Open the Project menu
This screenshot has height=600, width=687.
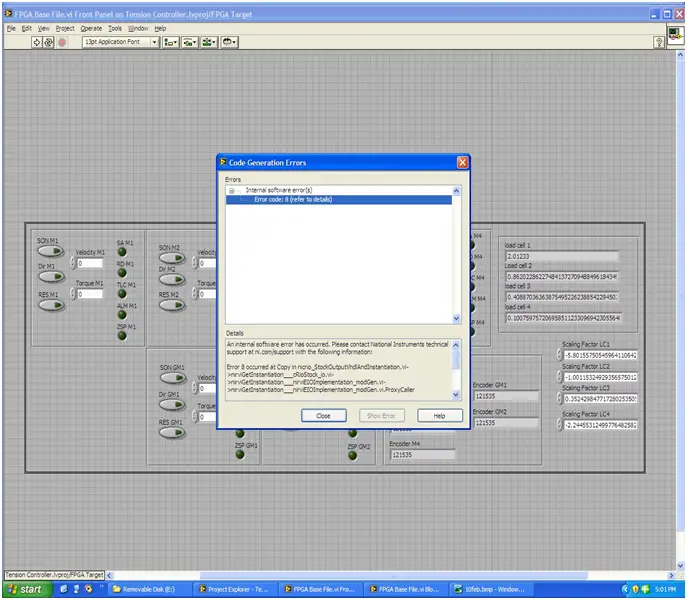click(65, 28)
